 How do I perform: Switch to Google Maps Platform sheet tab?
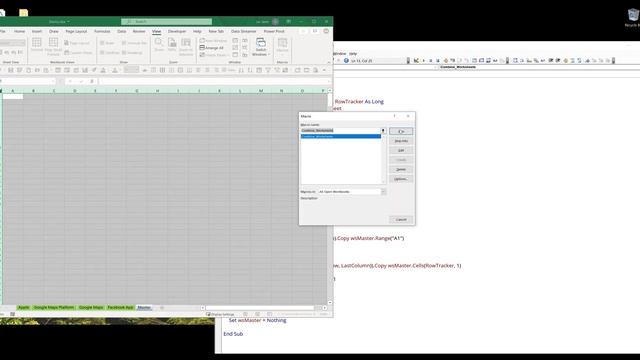(x=54, y=307)
